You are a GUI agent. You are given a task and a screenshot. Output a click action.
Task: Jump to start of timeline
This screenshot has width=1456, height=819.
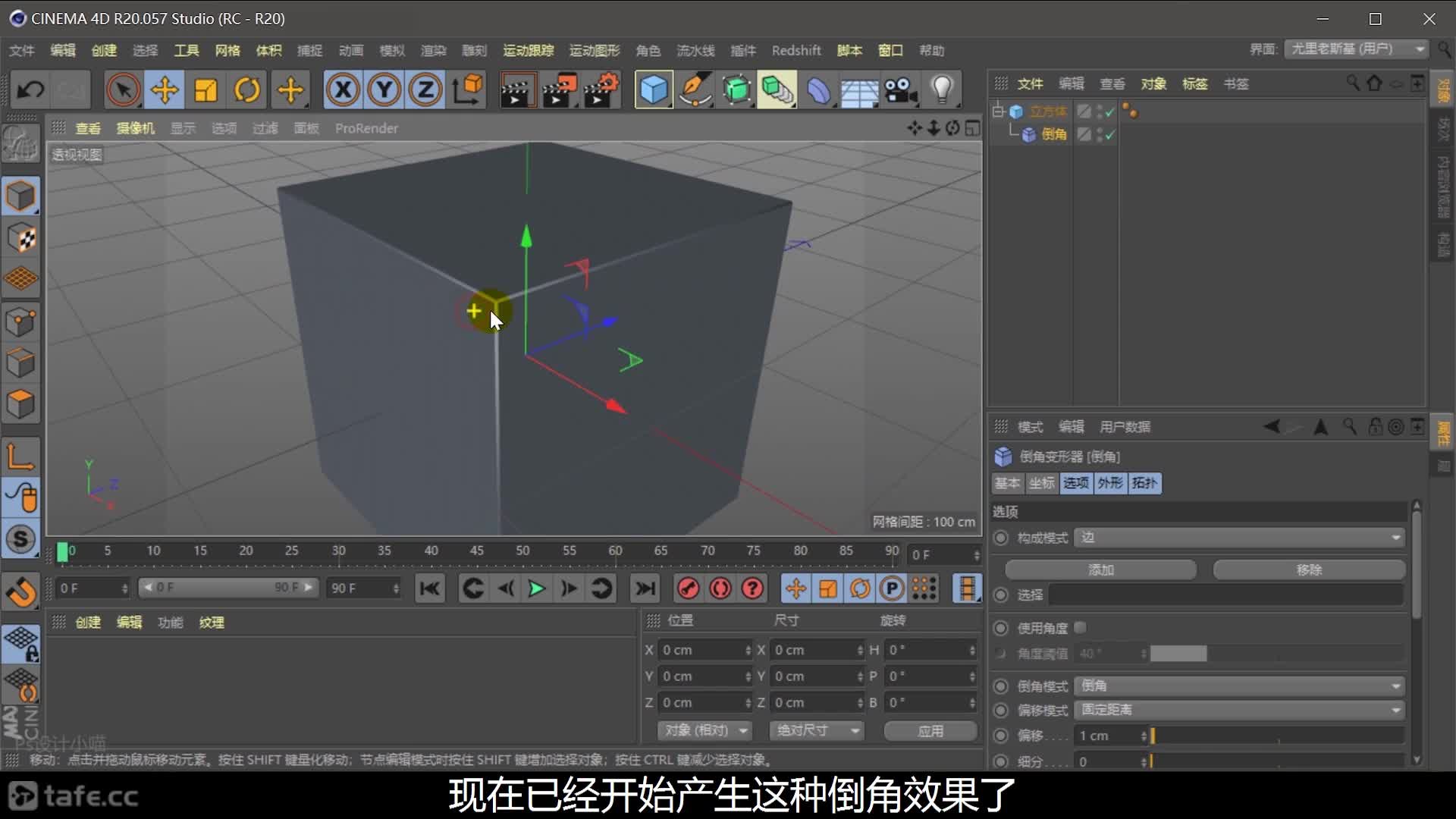tap(430, 588)
